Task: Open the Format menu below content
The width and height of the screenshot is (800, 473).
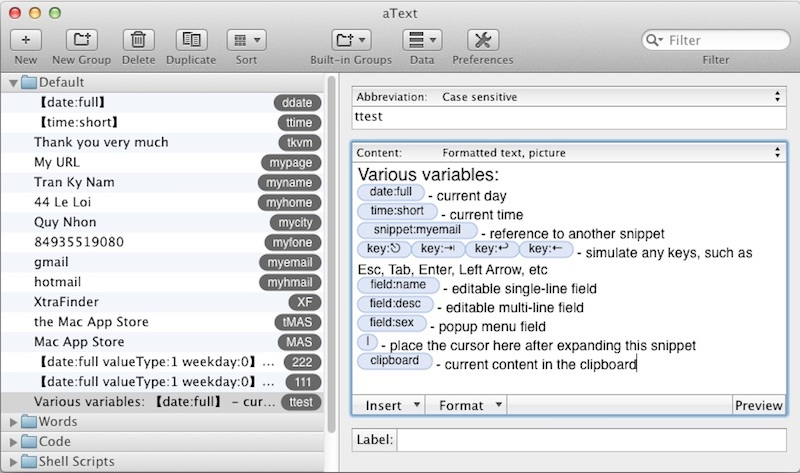Action: point(466,405)
